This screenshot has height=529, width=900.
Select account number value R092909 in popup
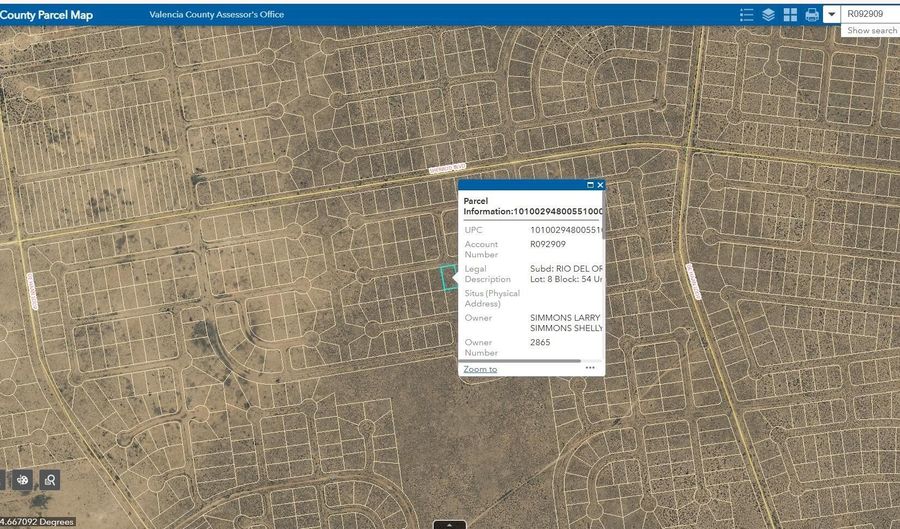point(548,244)
